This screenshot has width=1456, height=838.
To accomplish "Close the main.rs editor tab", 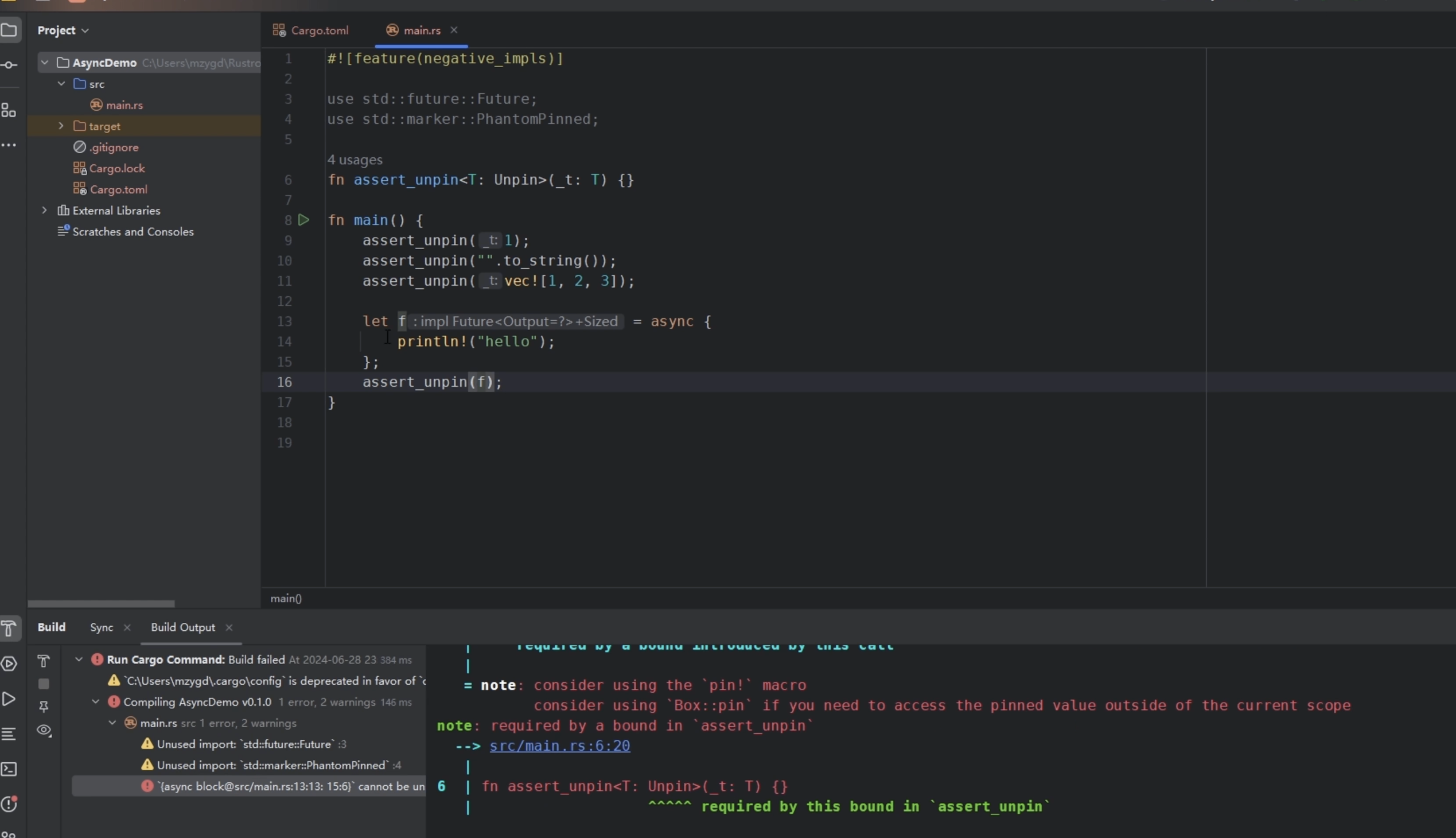I will (x=454, y=30).
